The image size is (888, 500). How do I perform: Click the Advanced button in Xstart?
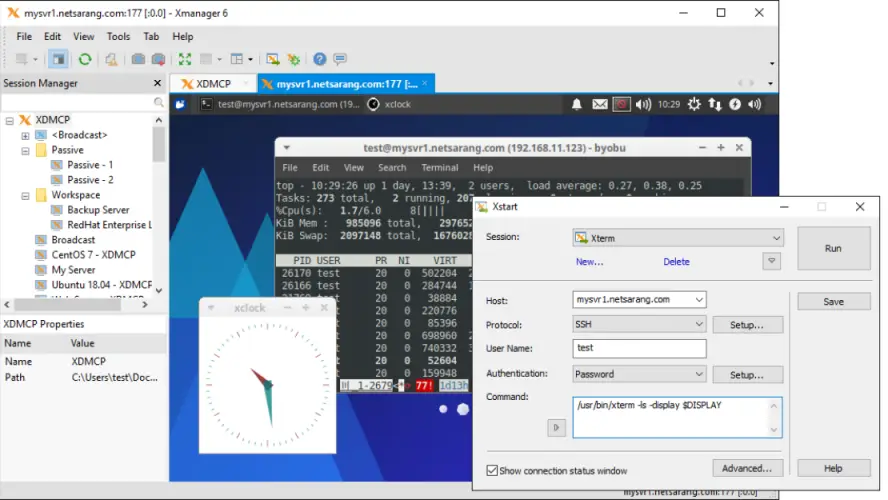[747, 468]
